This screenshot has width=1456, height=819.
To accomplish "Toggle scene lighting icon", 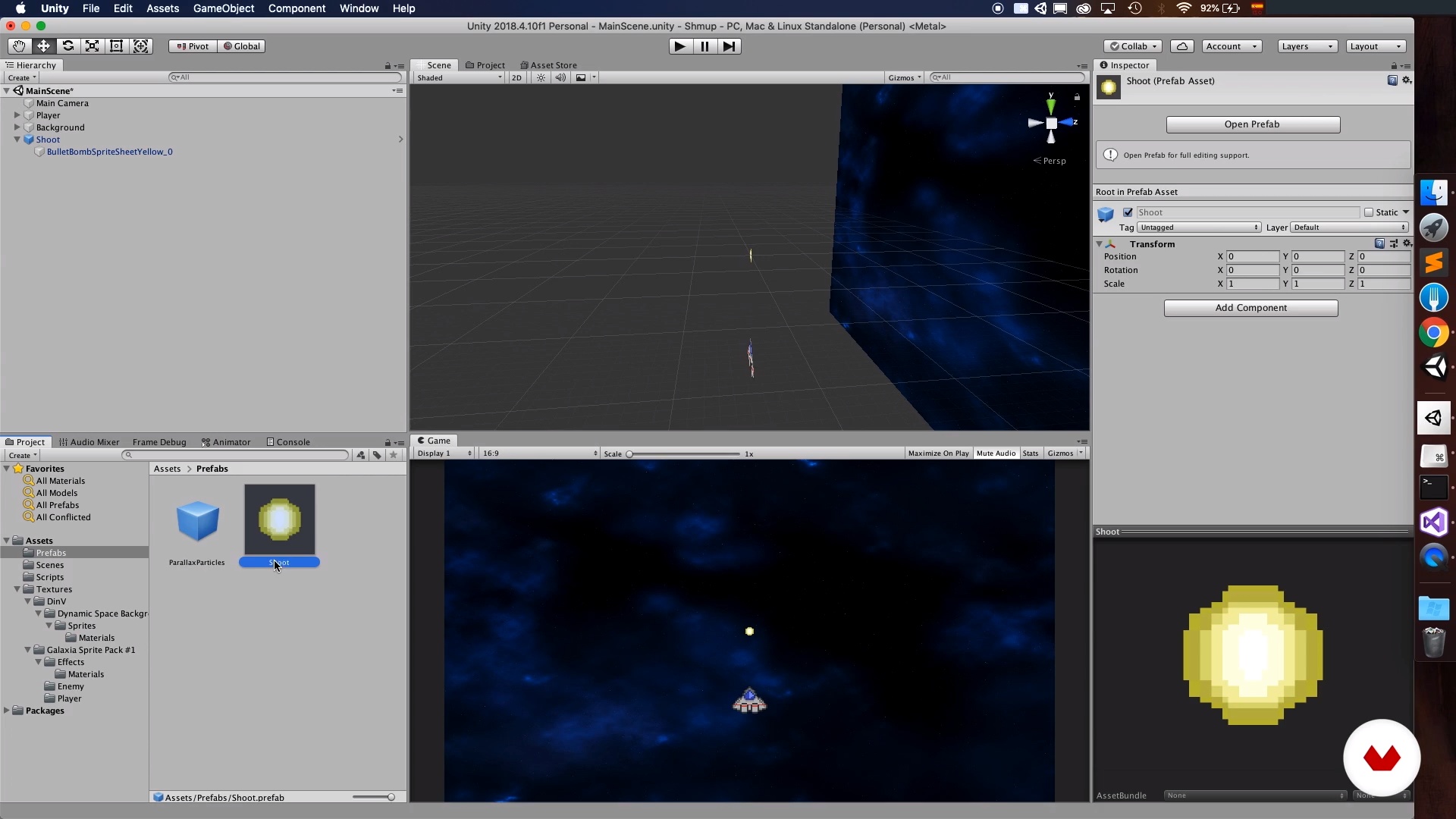I will 541,77.
